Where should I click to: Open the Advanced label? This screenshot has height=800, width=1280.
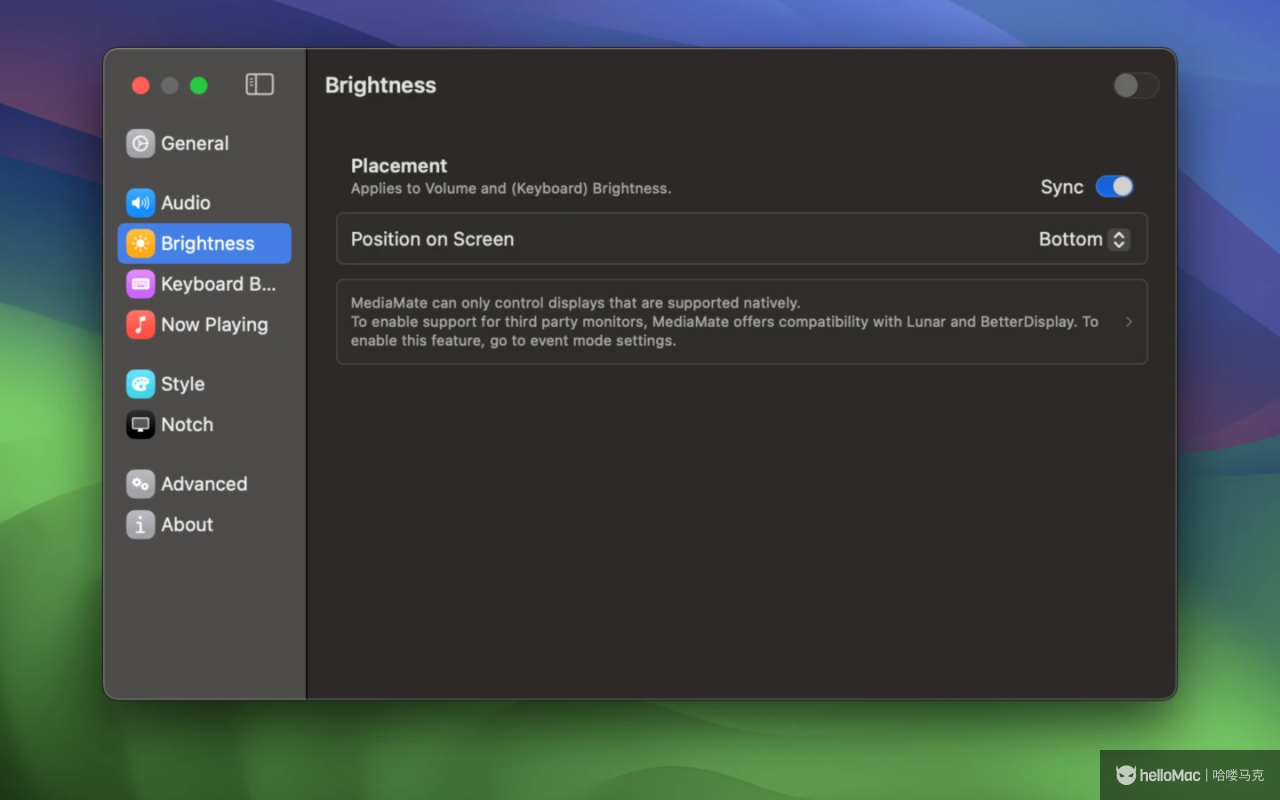[204, 484]
